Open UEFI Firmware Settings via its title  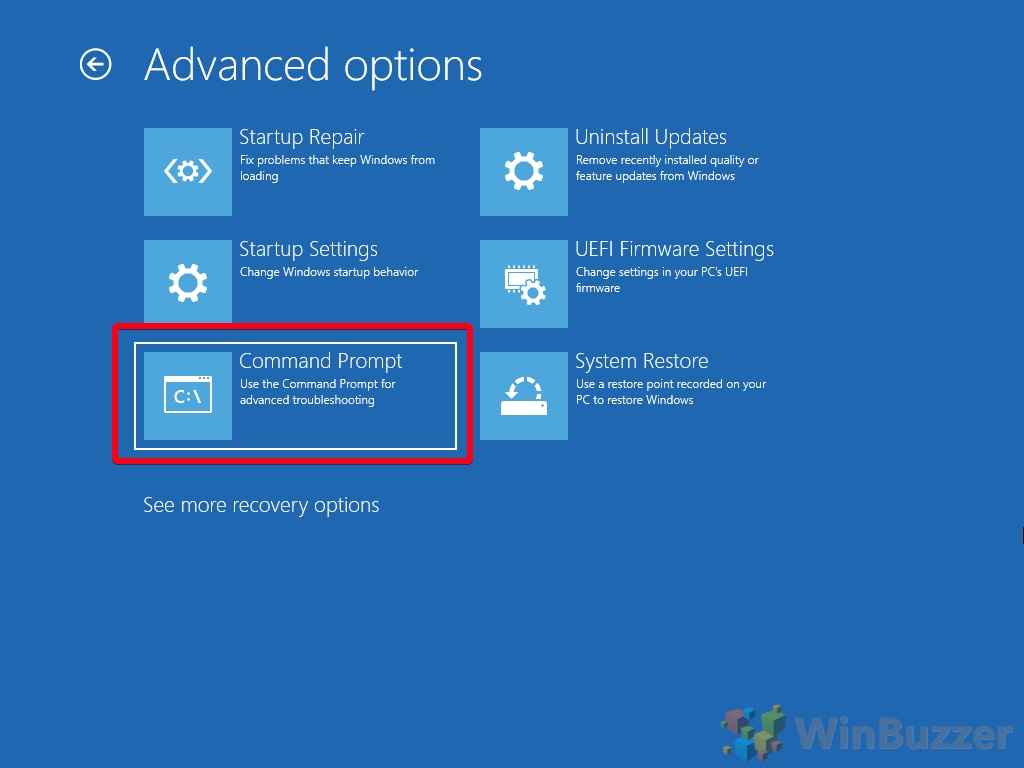pos(674,249)
